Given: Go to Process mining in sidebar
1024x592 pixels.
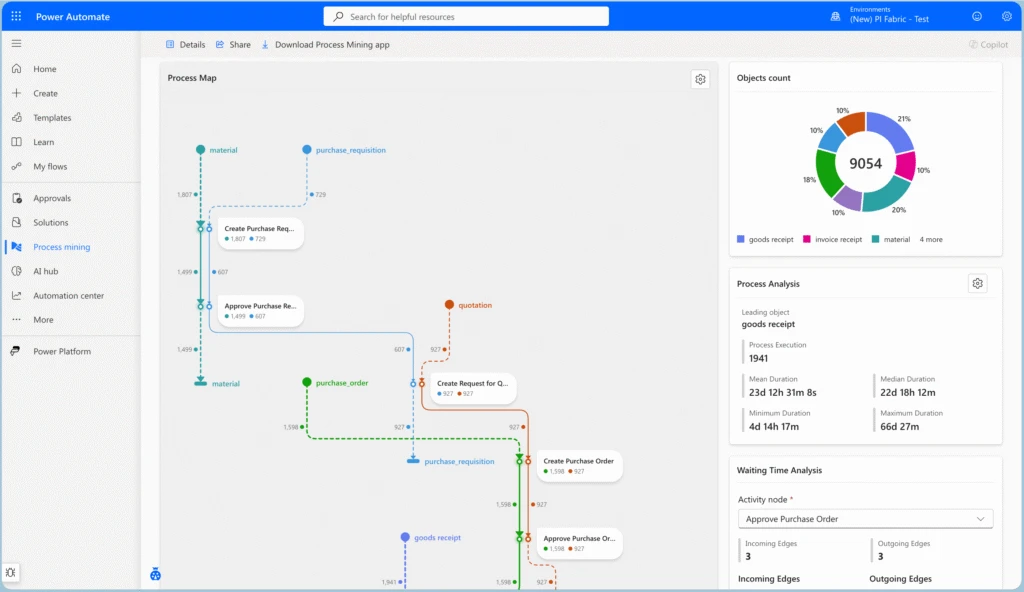Looking at the screenshot, I should [x=61, y=247].
